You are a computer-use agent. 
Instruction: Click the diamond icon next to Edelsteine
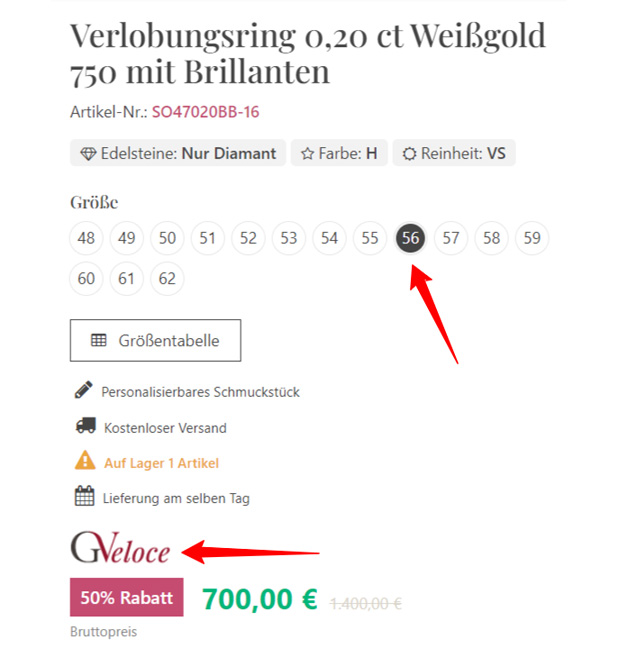tap(88, 154)
